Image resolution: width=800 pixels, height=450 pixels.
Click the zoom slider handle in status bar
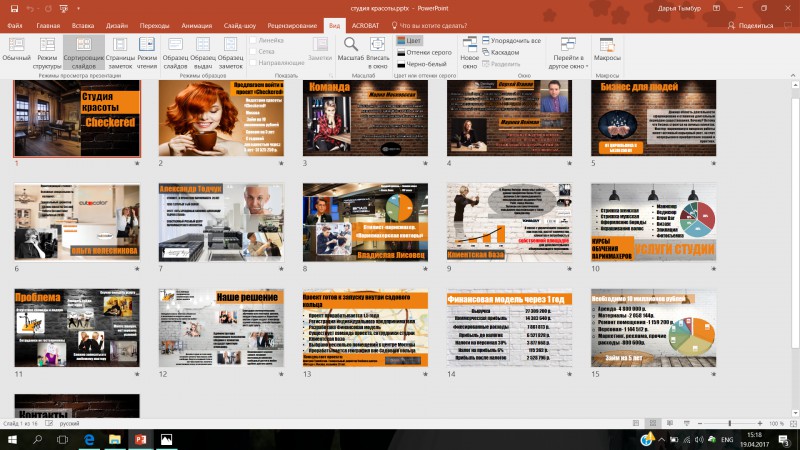(730, 423)
